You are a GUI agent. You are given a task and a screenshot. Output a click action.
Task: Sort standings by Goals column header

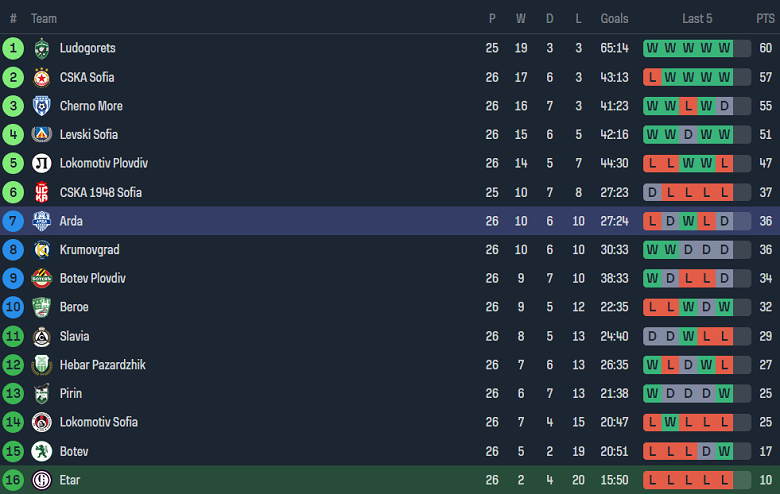pos(614,18)
